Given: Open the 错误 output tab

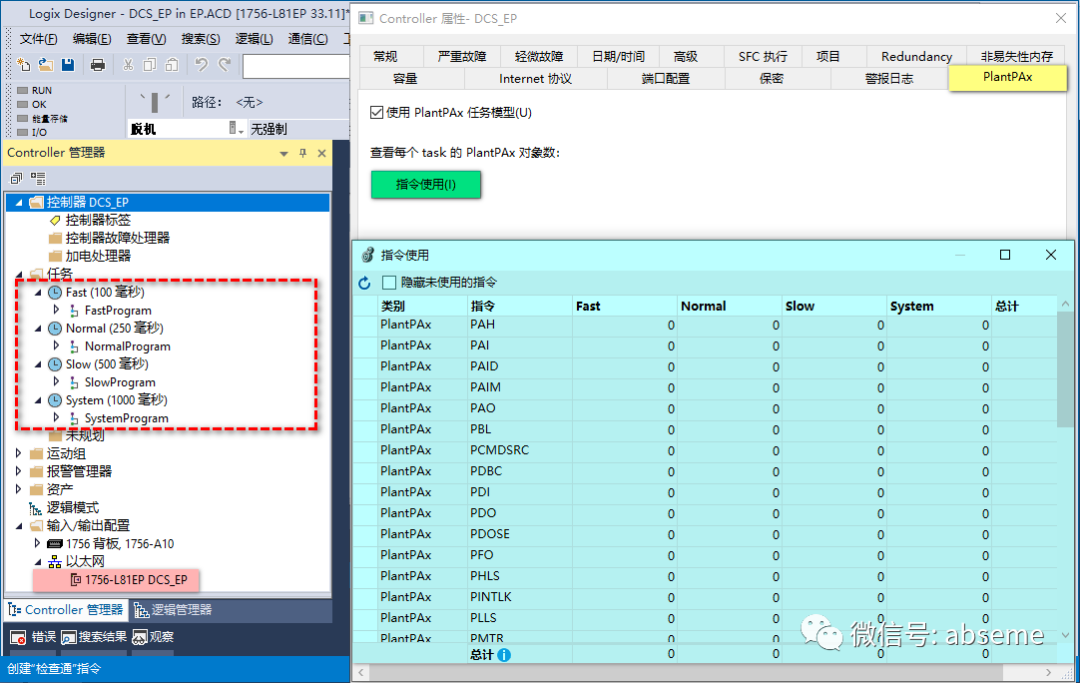Looking at the screenshot, I should pos(34,637).
